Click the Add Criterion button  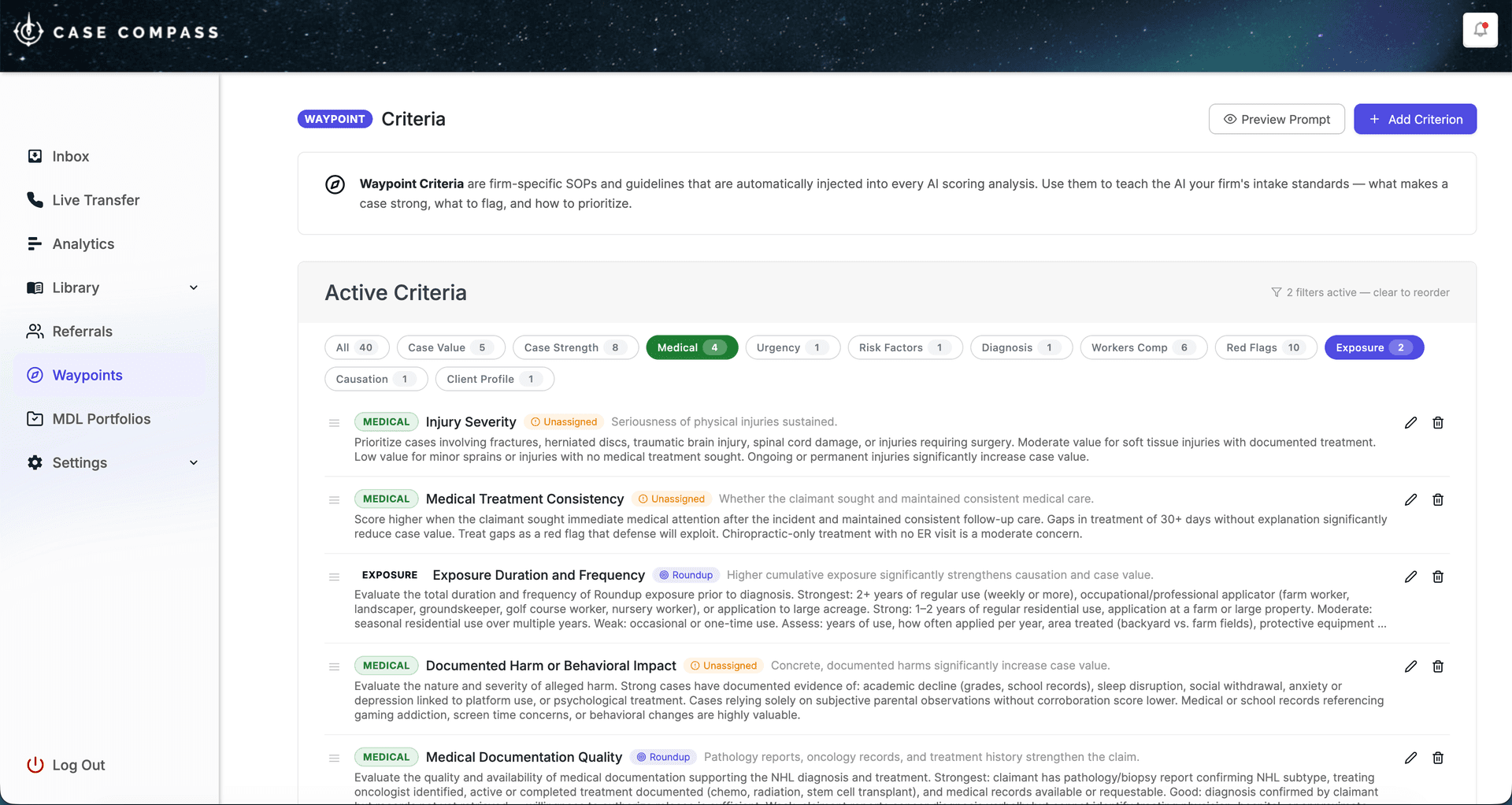point(1414,119)
